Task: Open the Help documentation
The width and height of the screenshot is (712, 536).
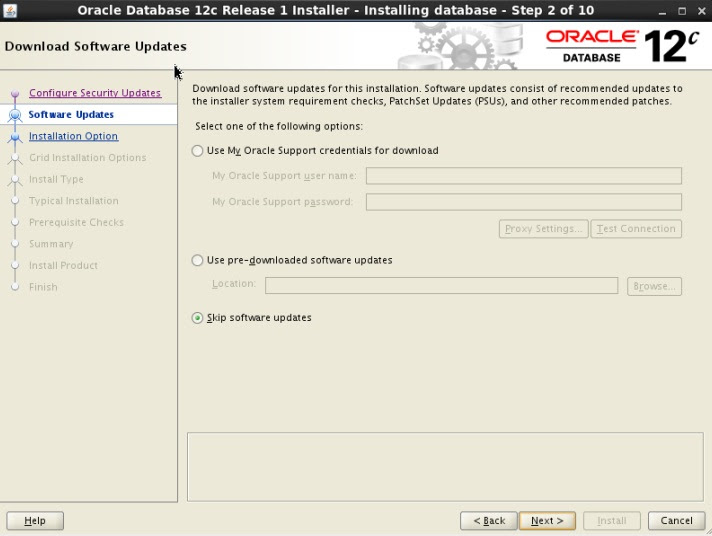Action: (x=35, y=521)
